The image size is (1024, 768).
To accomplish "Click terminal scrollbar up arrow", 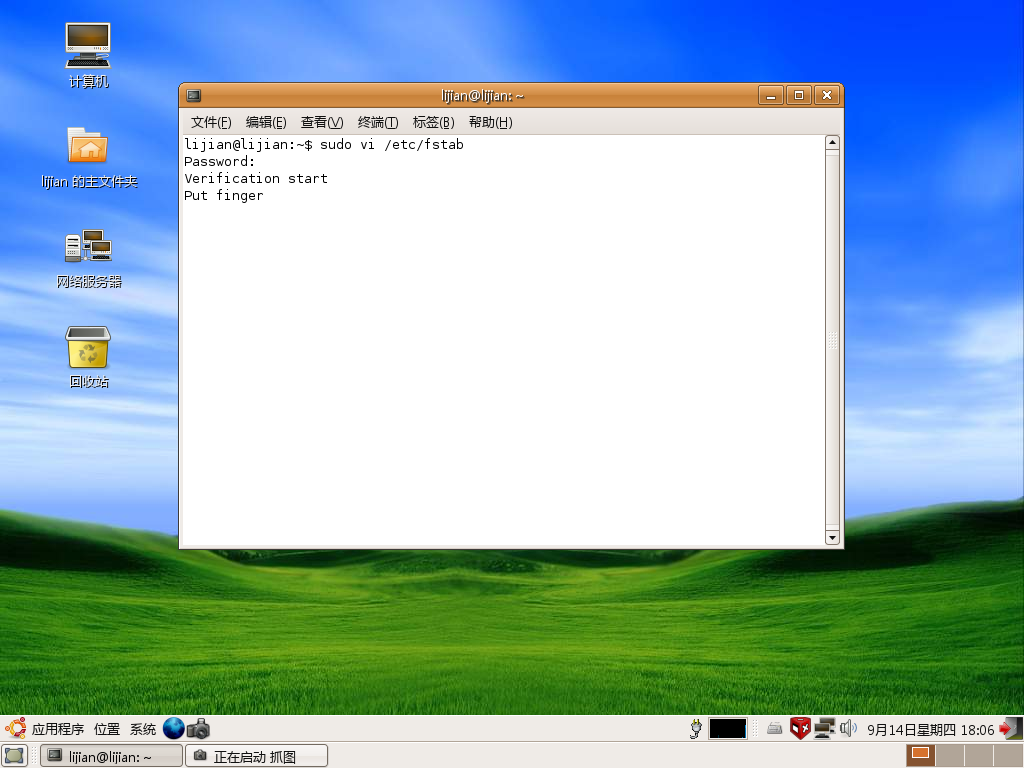I will click(x=832, y=143).
